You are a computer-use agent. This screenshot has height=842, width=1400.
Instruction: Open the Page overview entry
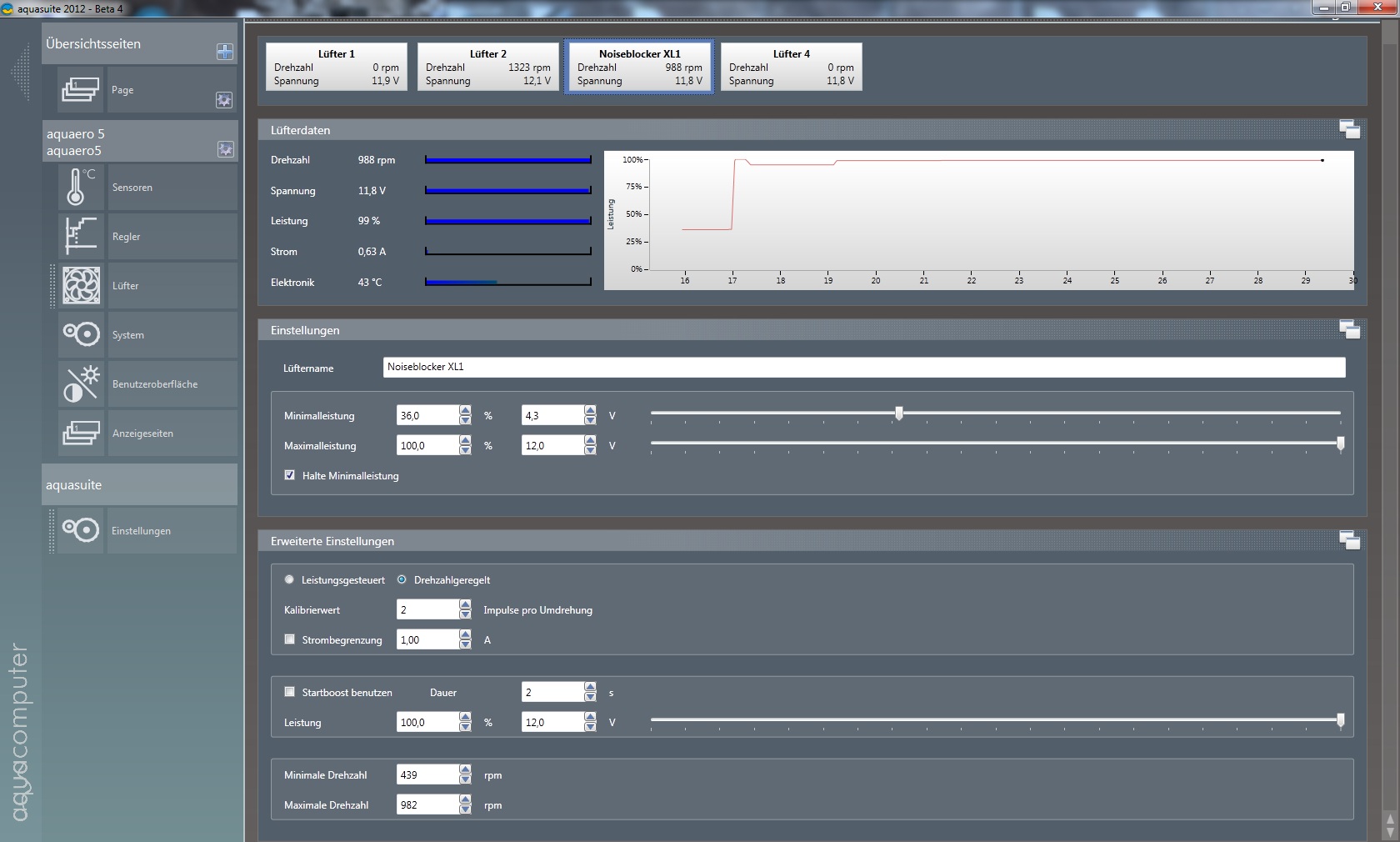pos(122,90)
